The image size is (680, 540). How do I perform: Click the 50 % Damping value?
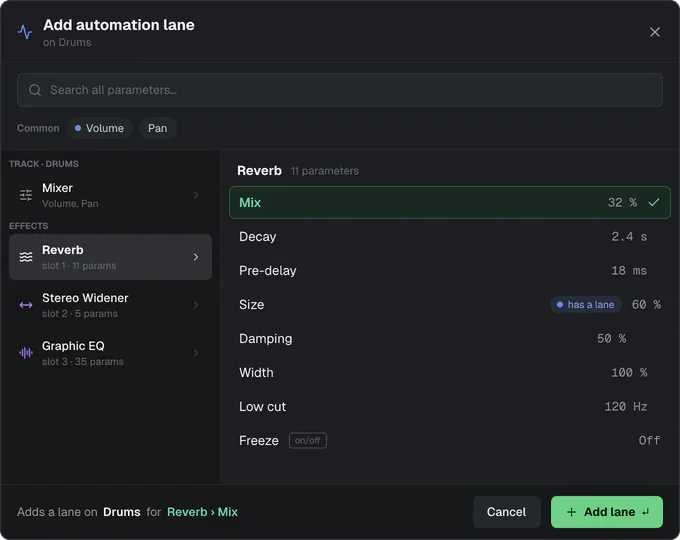click(x=611, y=339)
